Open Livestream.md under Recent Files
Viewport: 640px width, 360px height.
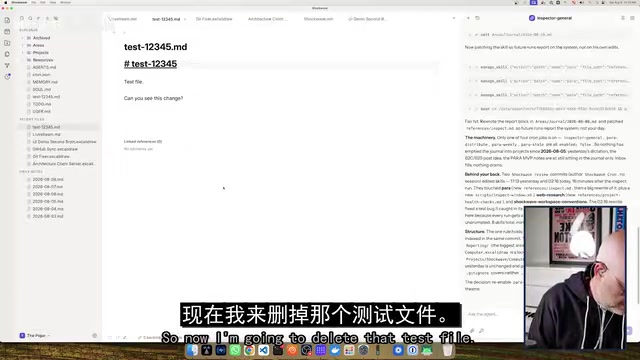coord(46,134)
